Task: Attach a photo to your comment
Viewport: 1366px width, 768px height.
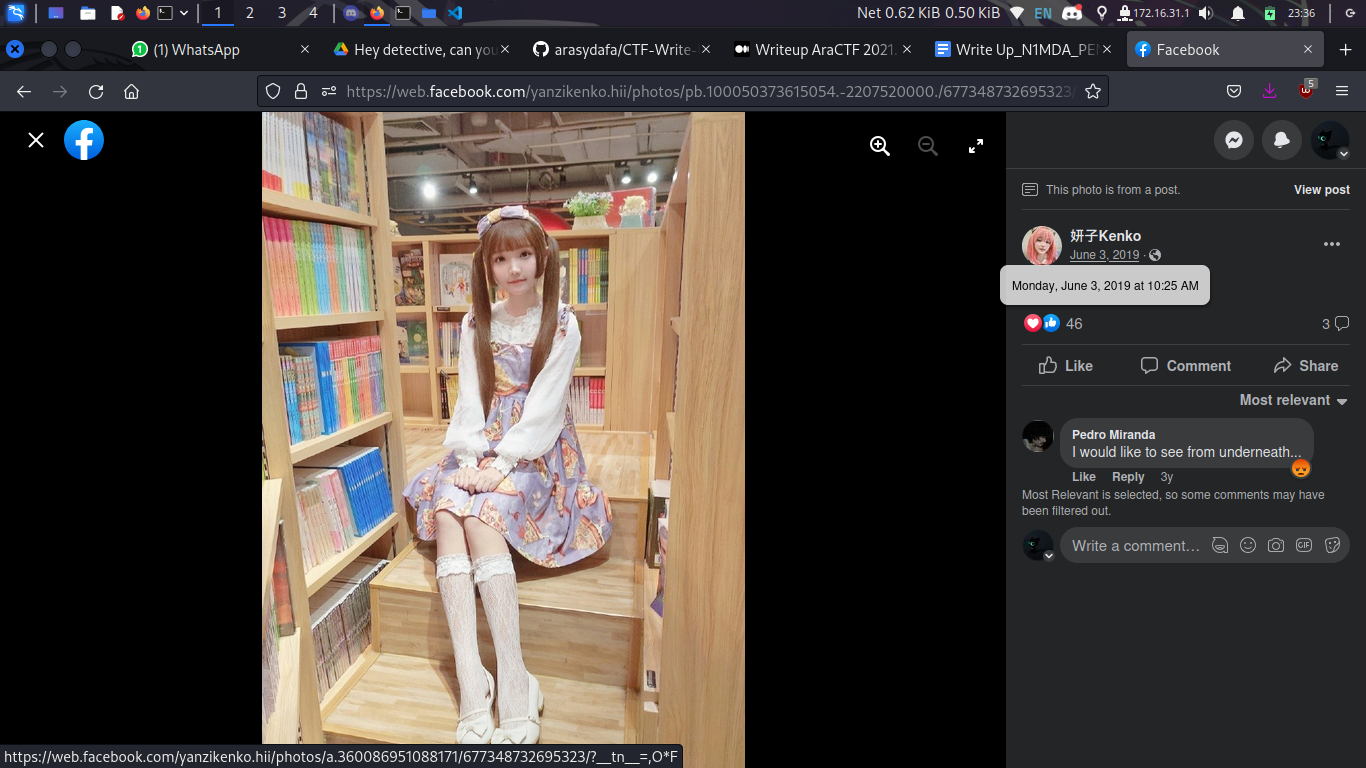Action: [x=1276, y=545]
